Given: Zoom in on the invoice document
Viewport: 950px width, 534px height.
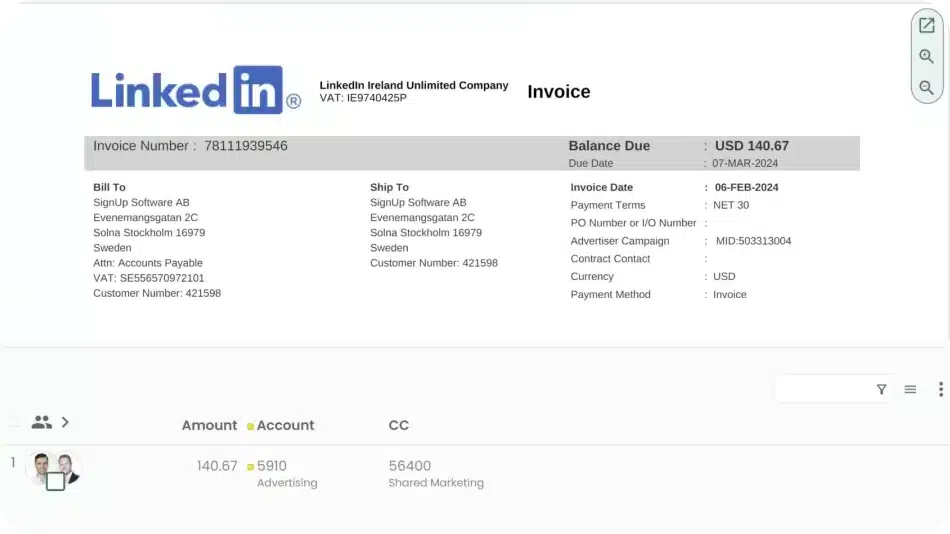Looking at the screenshot, I should 926,56.
